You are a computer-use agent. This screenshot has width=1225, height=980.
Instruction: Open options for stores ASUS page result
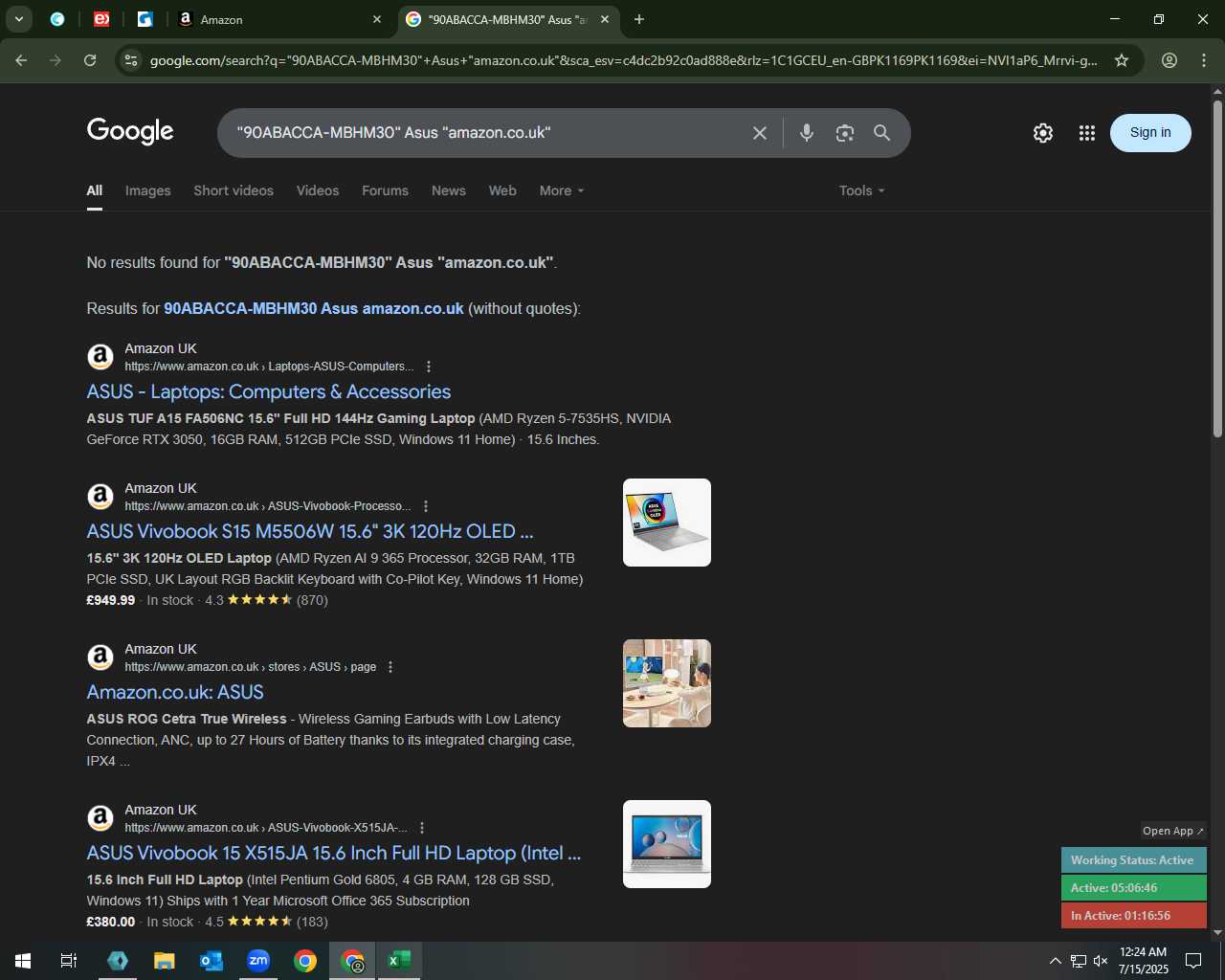pyautogui.click(x=390, y=667)
